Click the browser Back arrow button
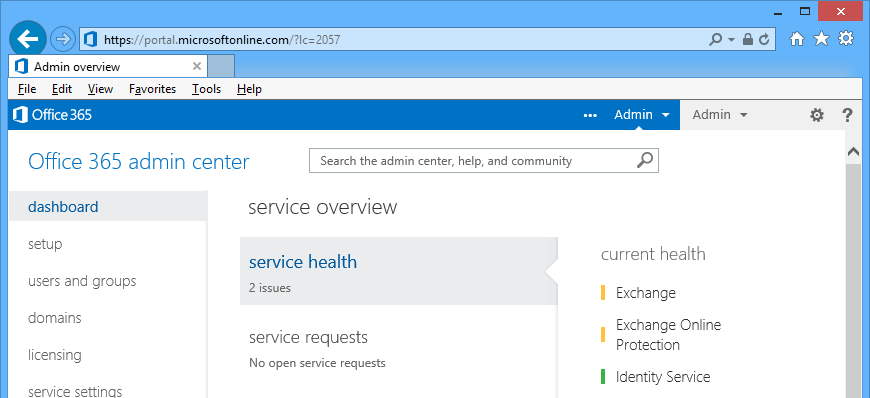The width and height of the screenshot is (870, 398). [x=28, y=39]
